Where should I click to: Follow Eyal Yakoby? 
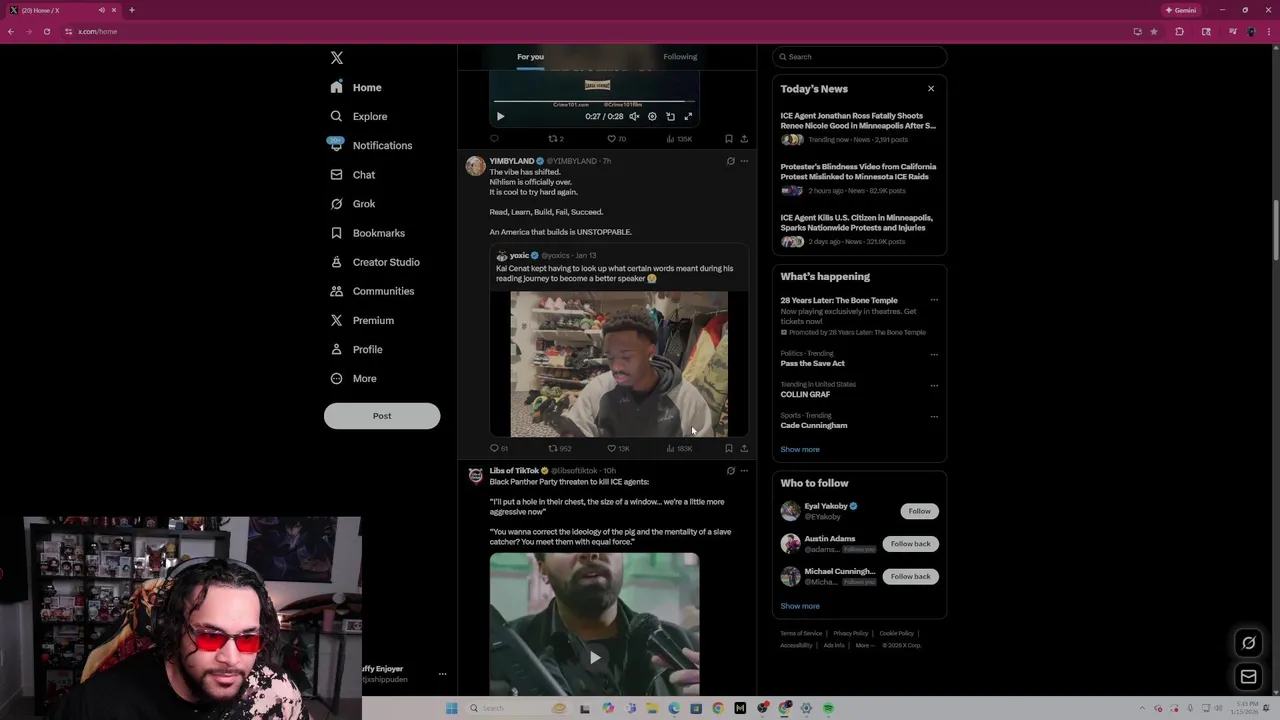[x=919, y=511]
